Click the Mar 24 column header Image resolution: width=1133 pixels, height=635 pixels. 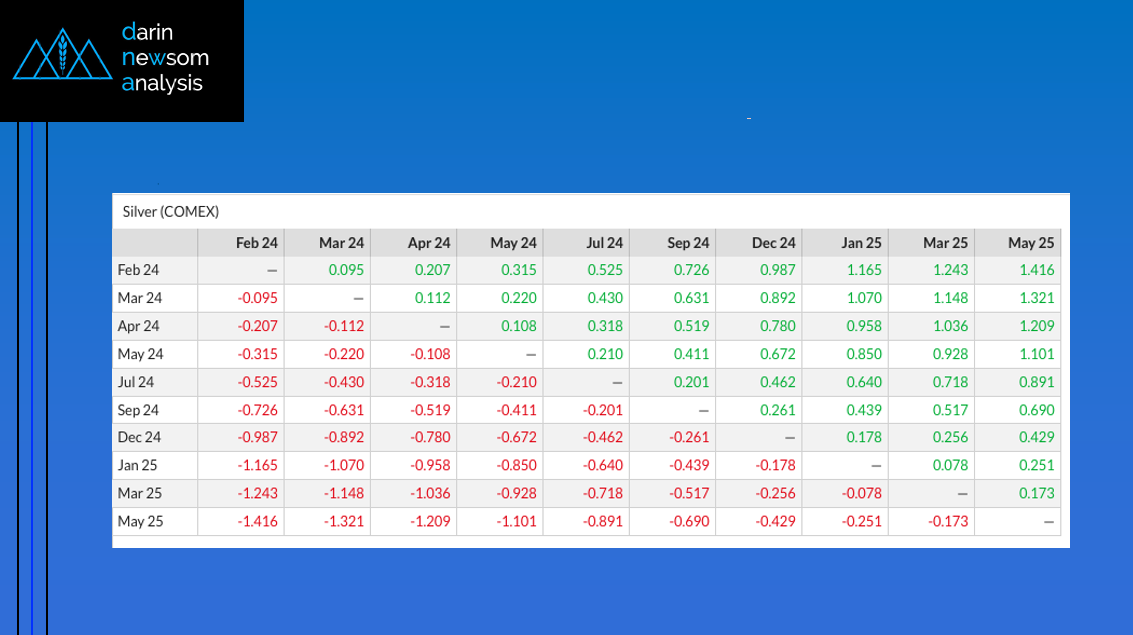[341, 243]
